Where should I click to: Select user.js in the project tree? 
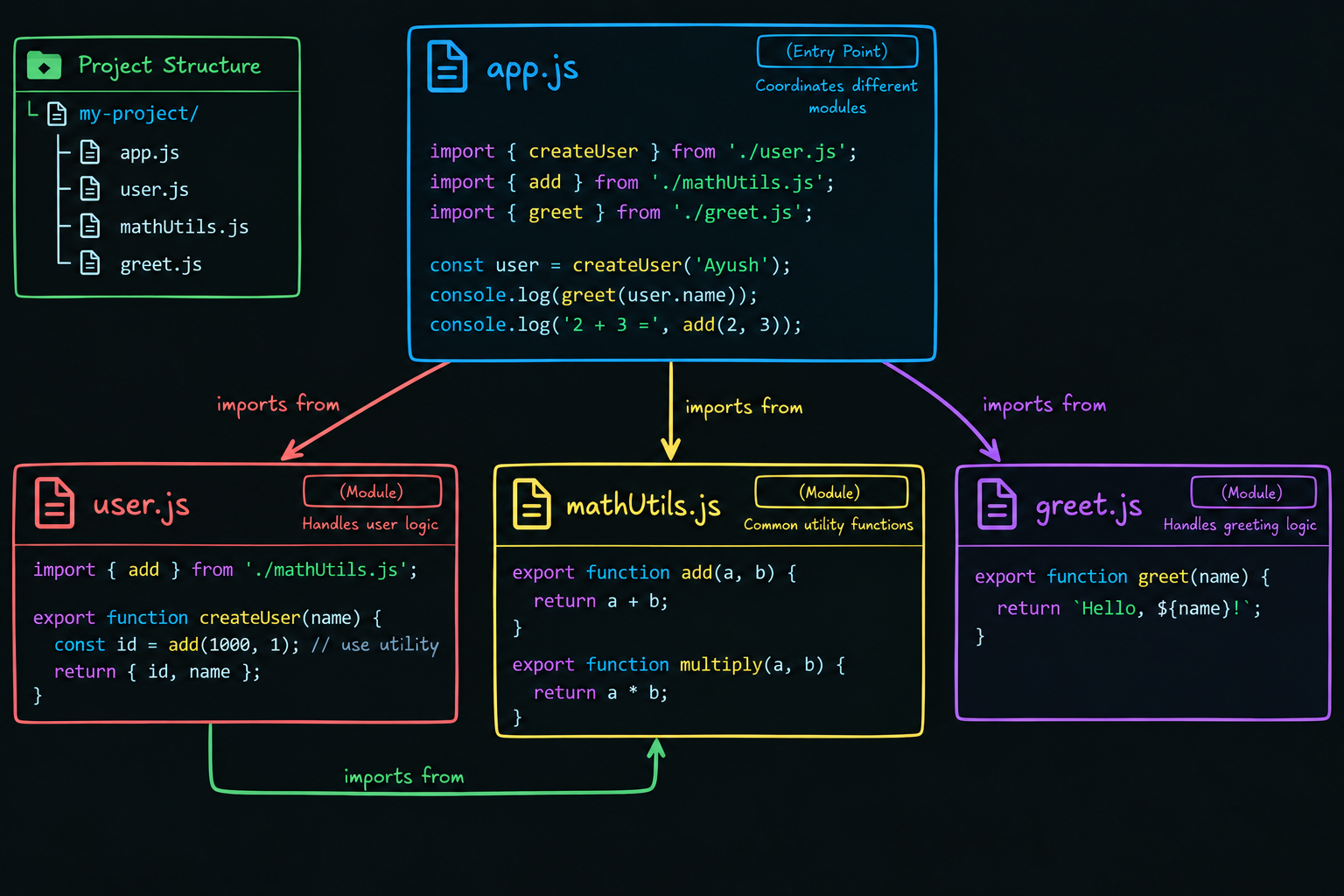coord(154,189)
